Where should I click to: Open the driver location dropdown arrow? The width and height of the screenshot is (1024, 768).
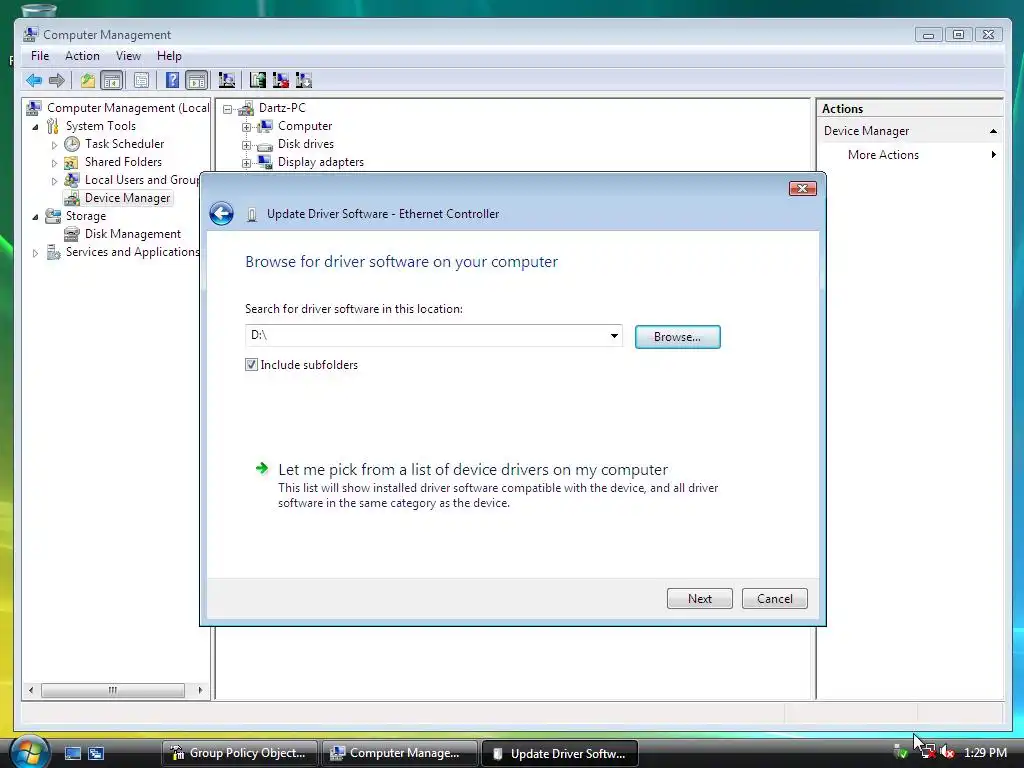click(614, 336)
